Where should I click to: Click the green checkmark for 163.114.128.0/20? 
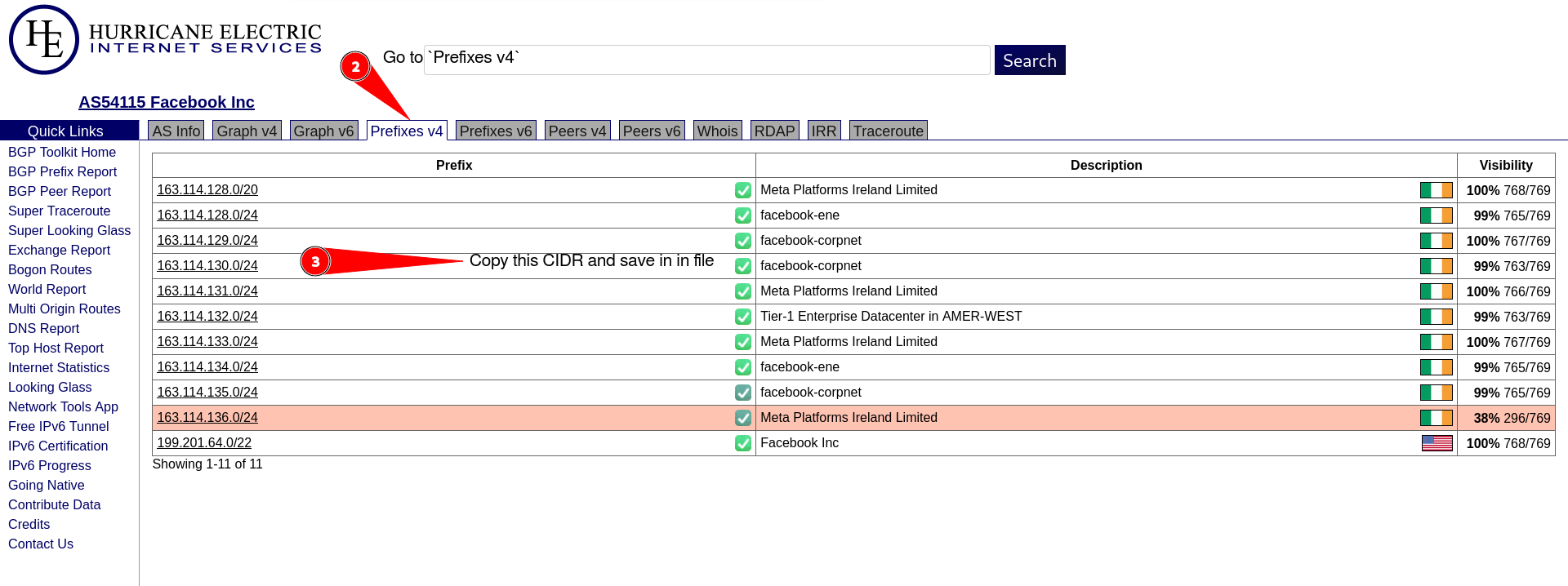(x=742, y=190)
